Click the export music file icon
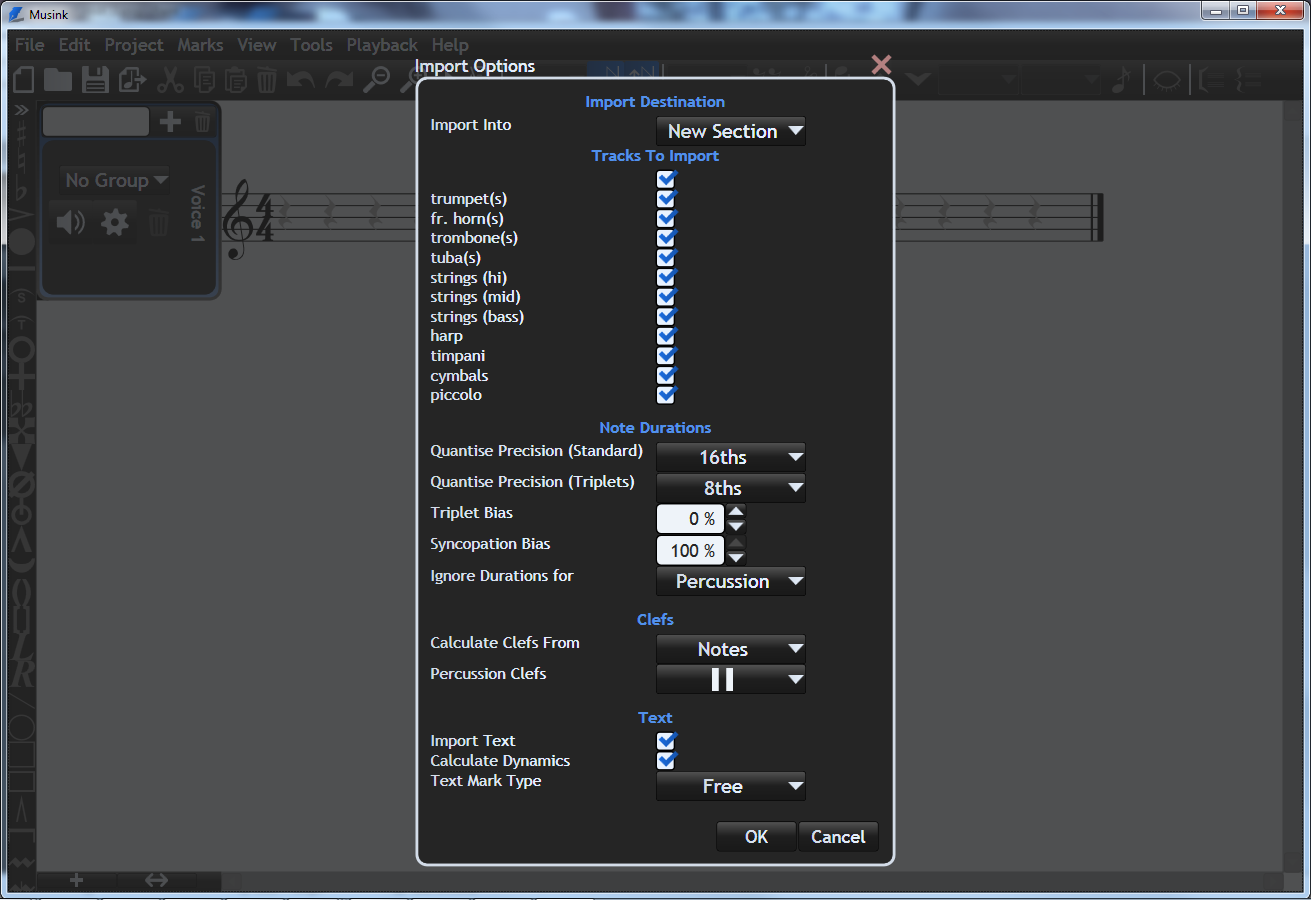The image size is (1311, 900). point(132,80)
